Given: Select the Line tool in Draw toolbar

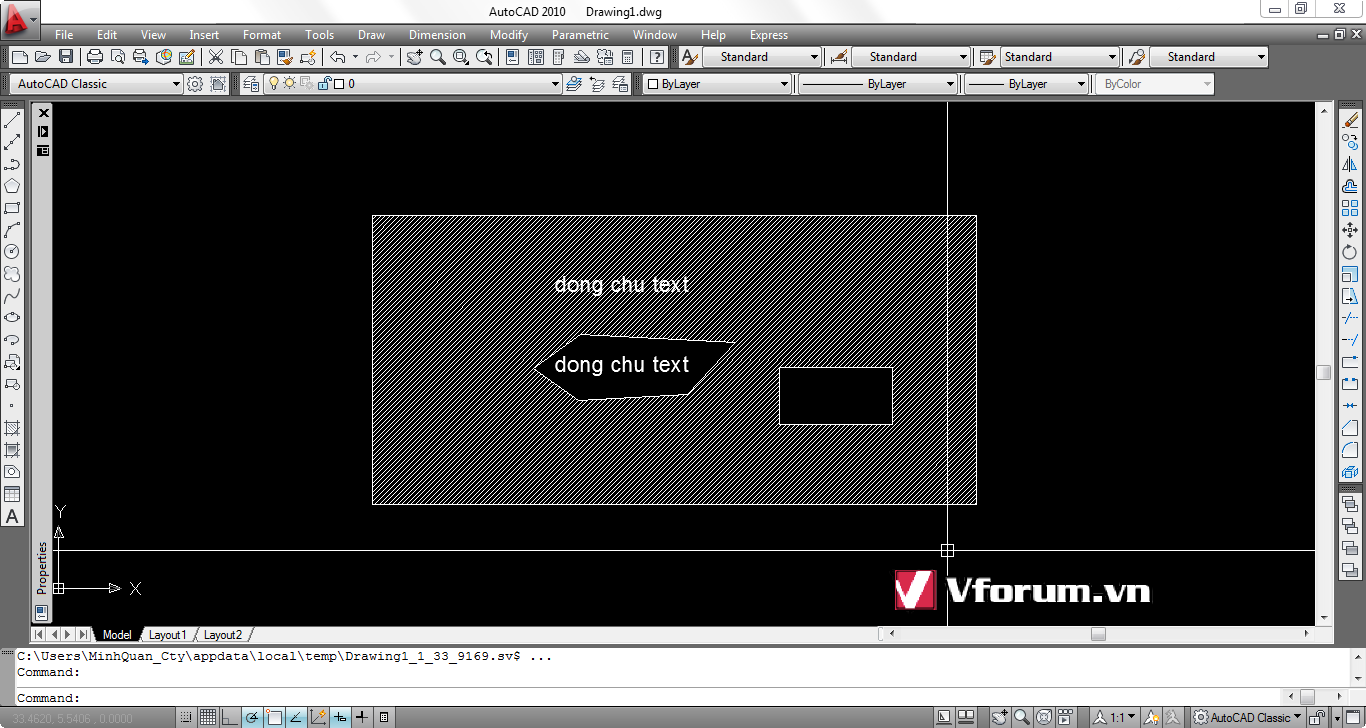Looking at the screenshot, I should (x=12, y=121).
